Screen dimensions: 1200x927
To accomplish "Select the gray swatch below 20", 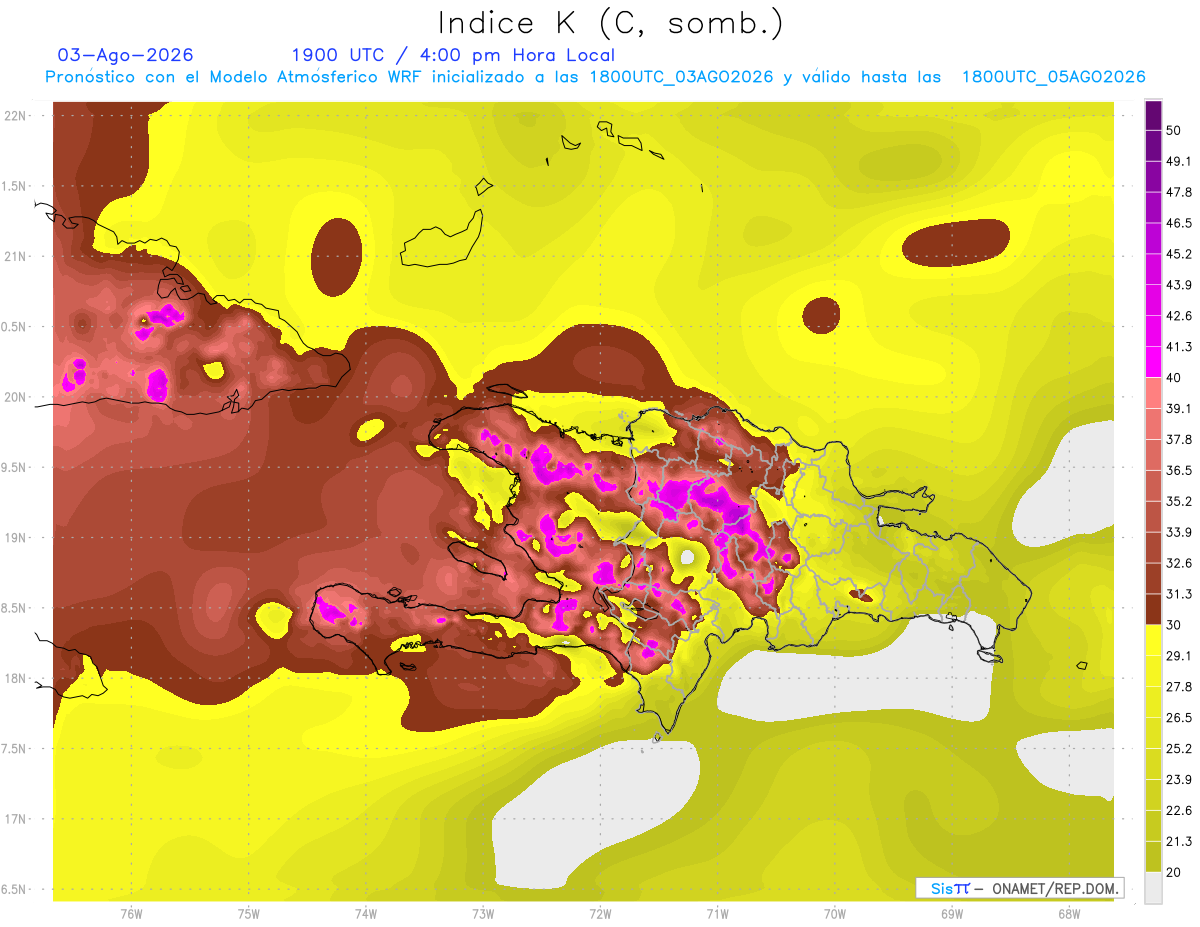I will pos(1153,887).
